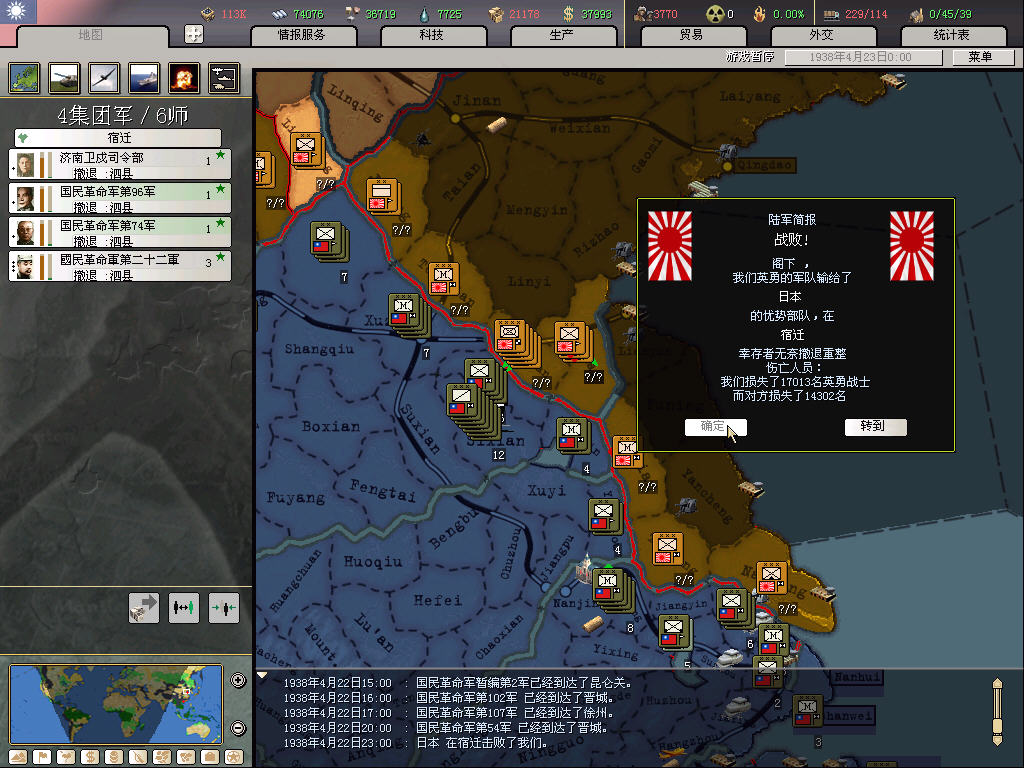The height and width of the screenshot is (768, 1024).
Task: Click the date display 1938年4月23日
Action: click(x=863, y=57)
